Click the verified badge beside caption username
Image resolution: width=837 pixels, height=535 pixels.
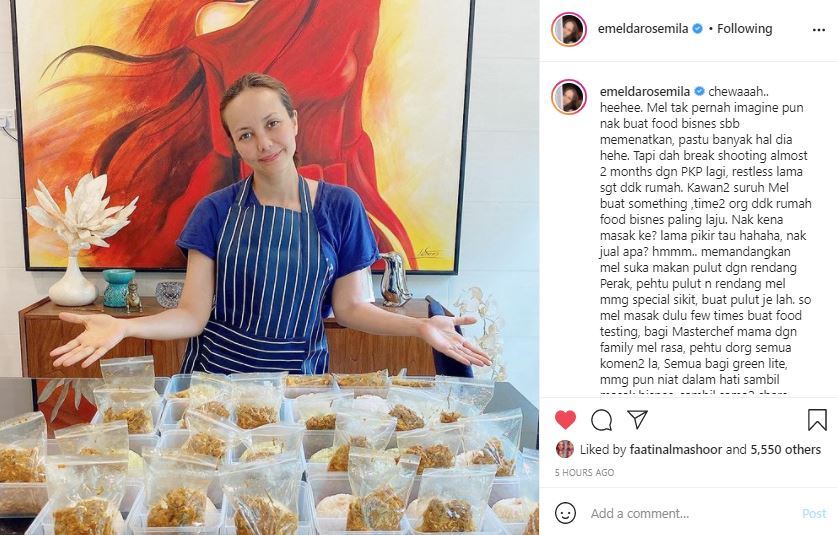(x=699, y=92)
